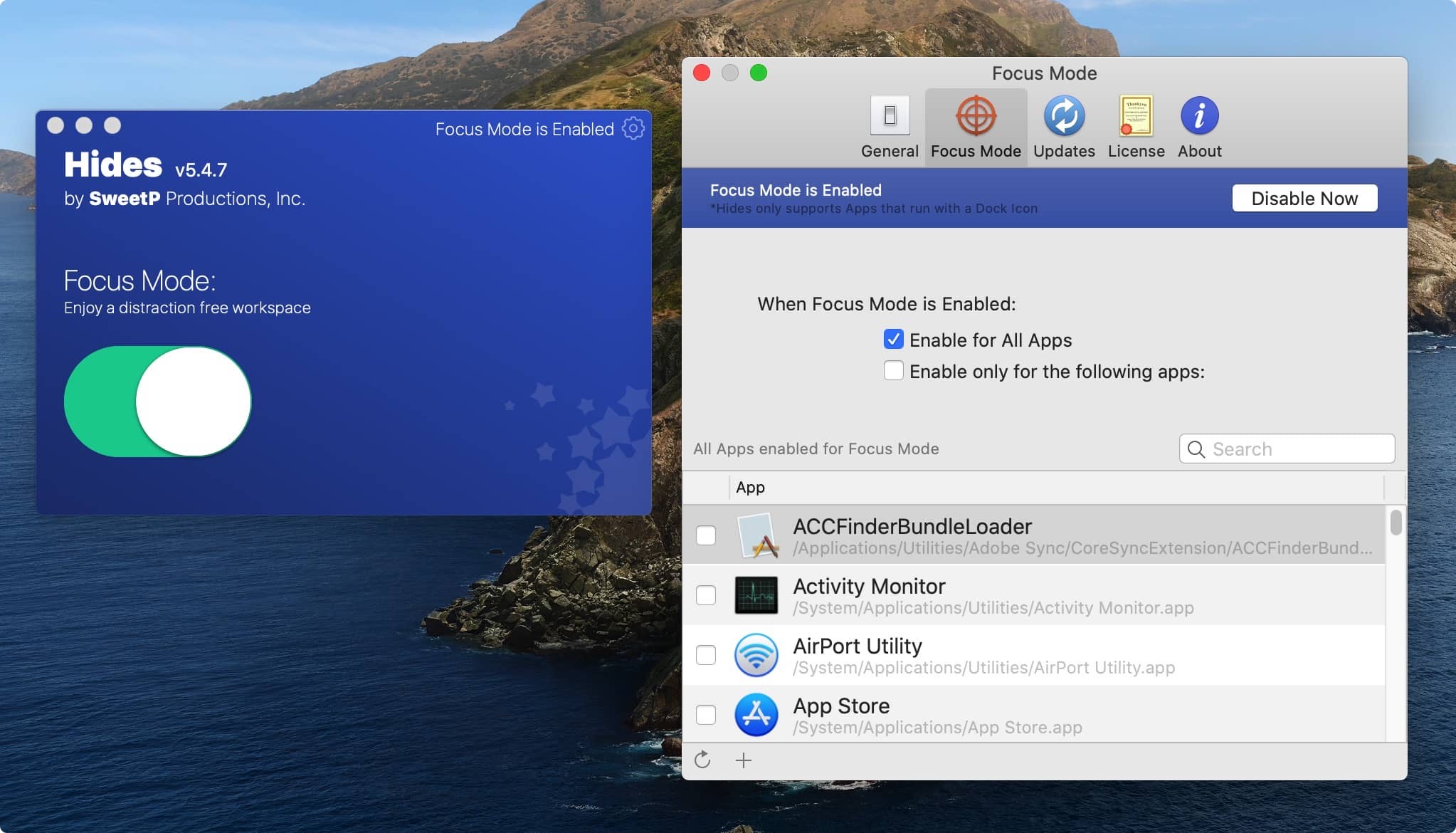1456x833 pixels.
Task: Select the AirPort Utility row name
Action: click(858, 646)
